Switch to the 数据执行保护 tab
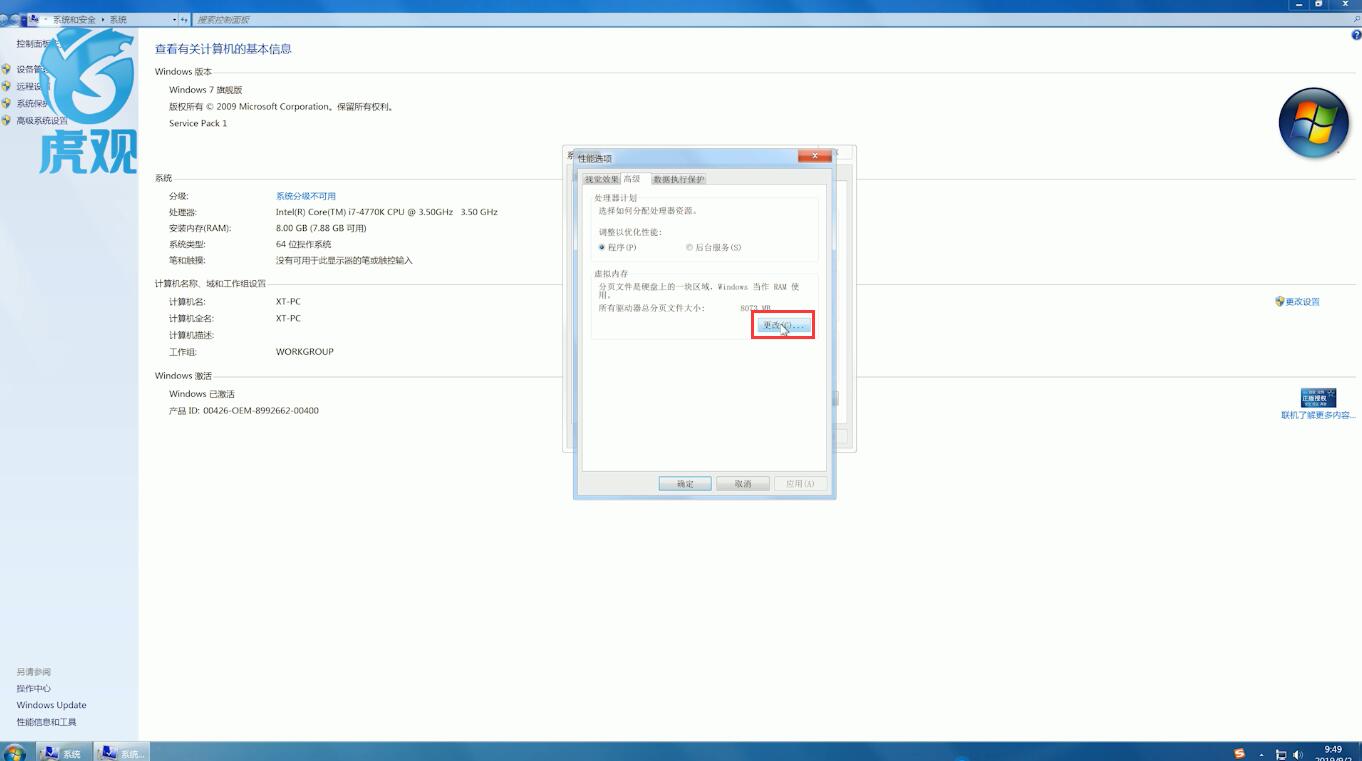Screen dimensions: 1362x761 coord(678,180)
